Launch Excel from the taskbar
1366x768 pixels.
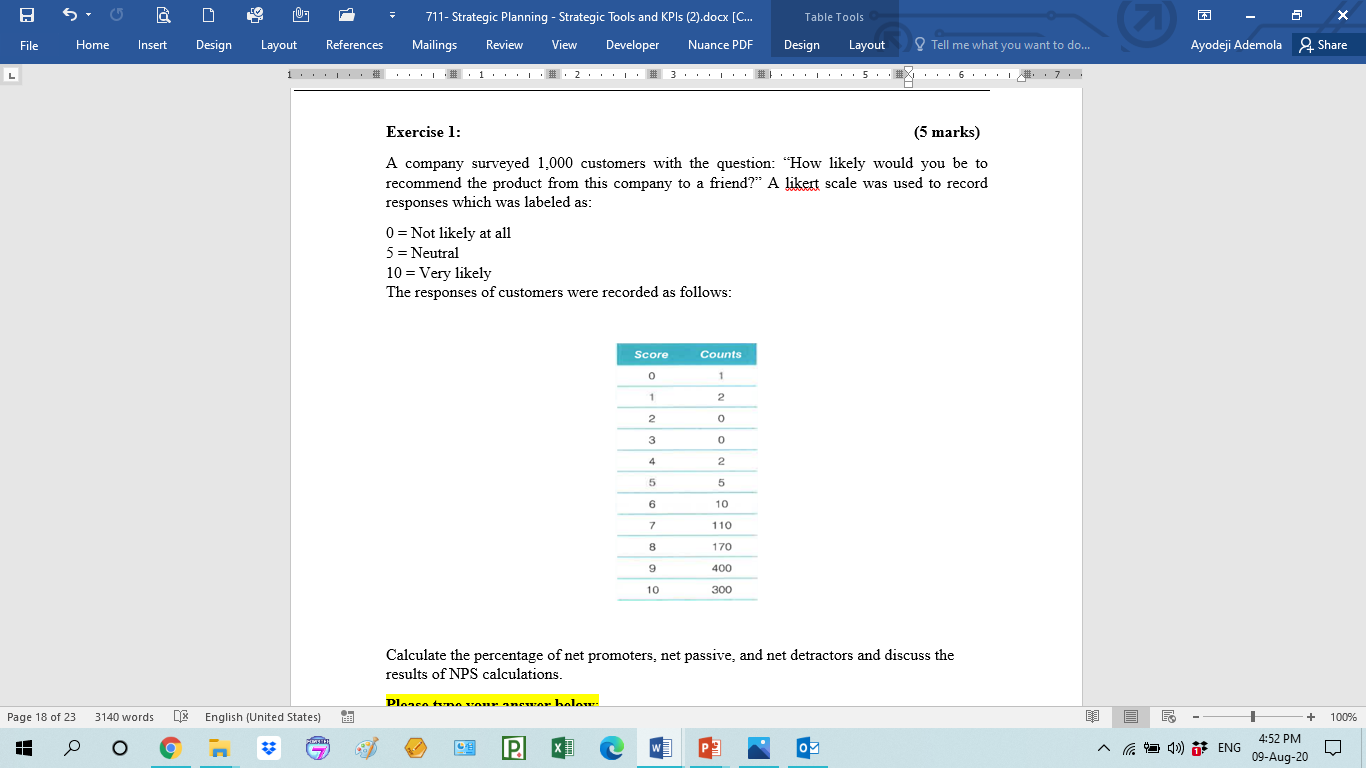tap(562, 747)
